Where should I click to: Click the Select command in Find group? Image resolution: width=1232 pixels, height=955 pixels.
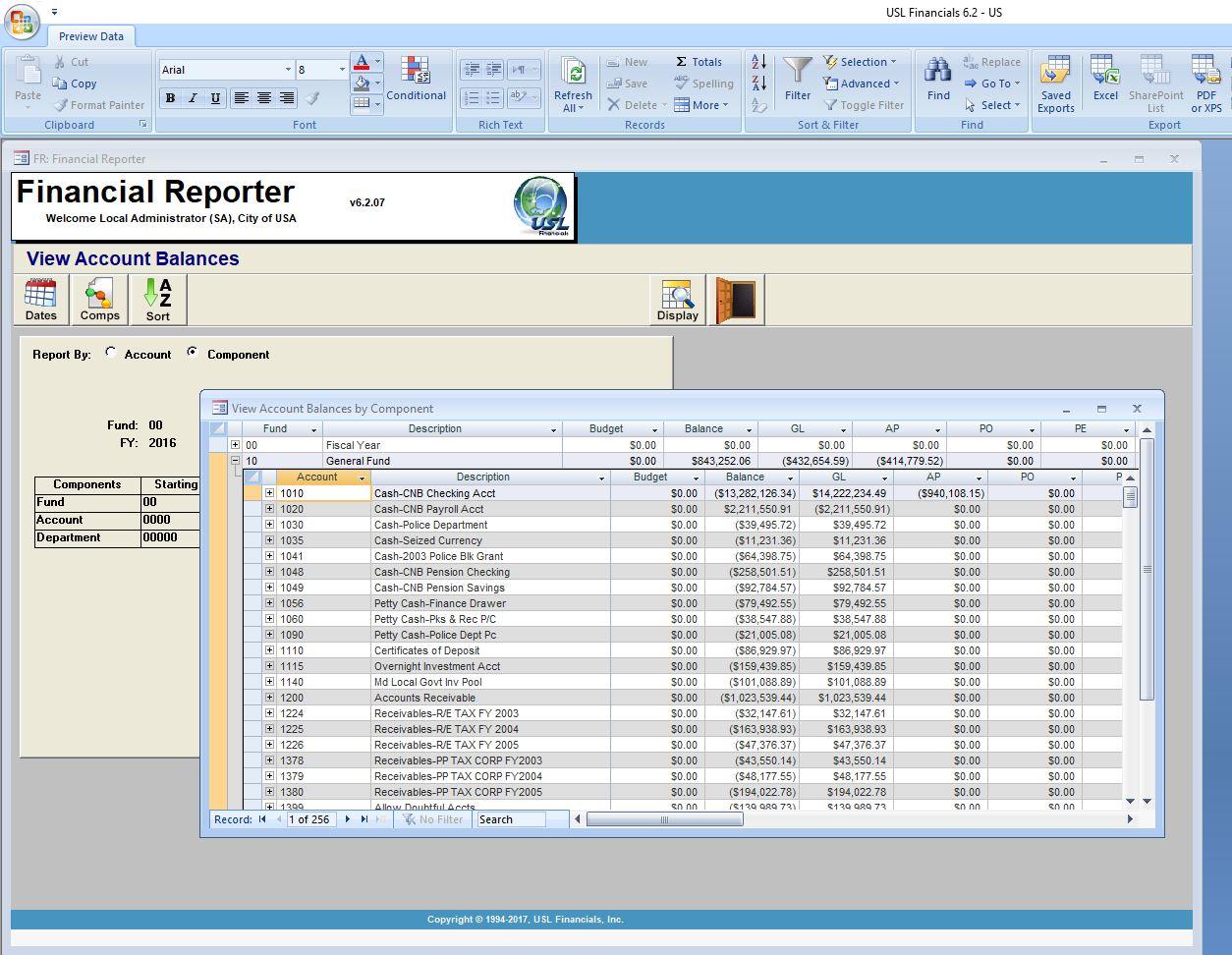pyautogui.click(x=992, y=105)
